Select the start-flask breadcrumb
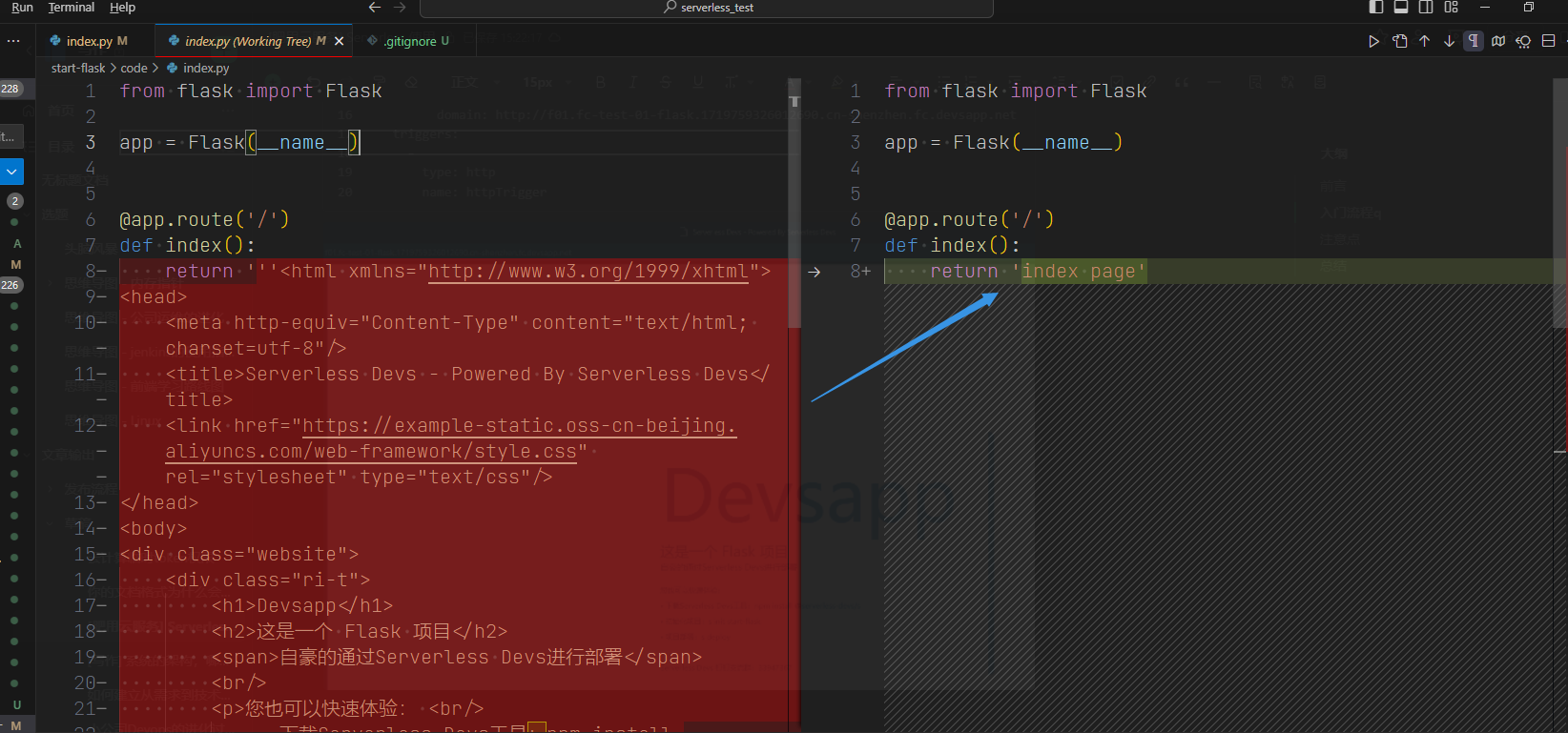1568x733 pixels. (x=78, y=68)
